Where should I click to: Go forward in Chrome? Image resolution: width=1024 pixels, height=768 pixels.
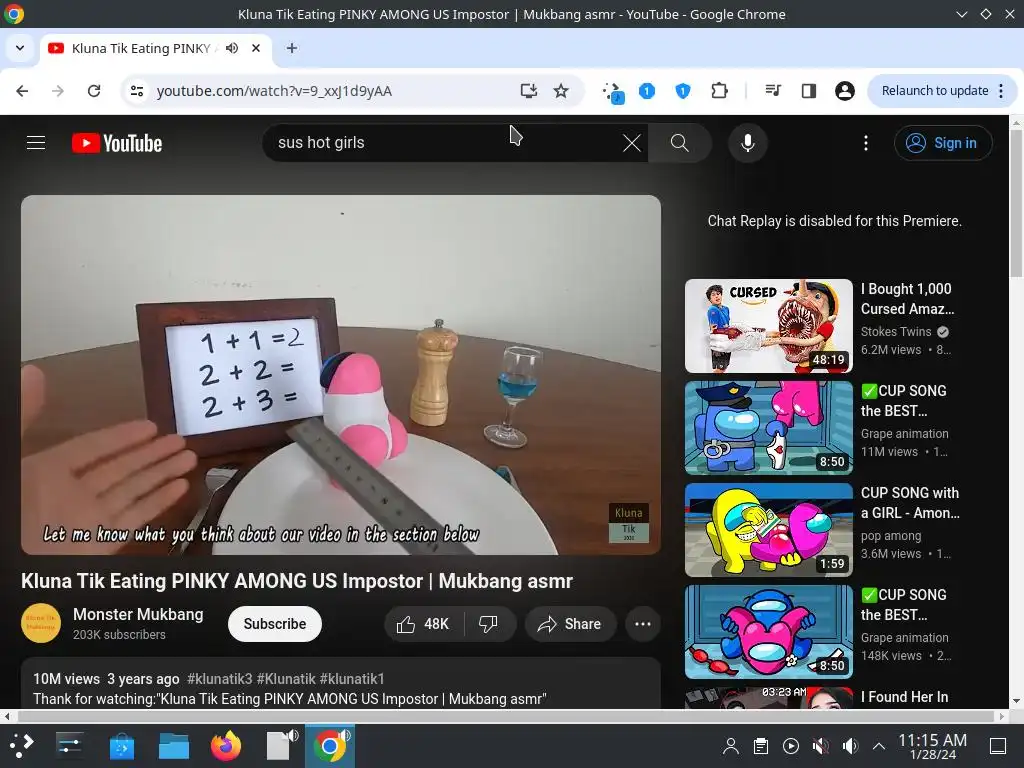coord(58,91)
